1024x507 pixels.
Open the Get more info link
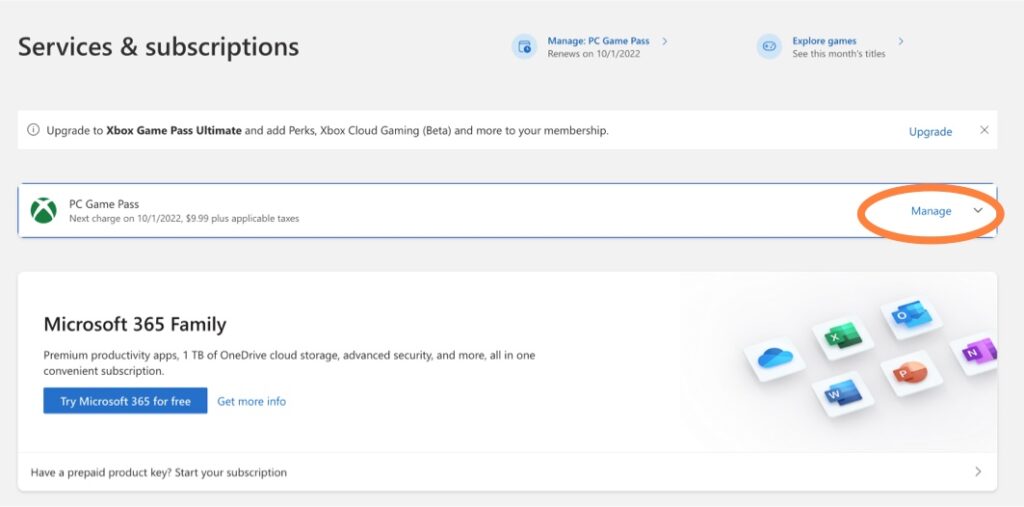click(x=251, y=401)
